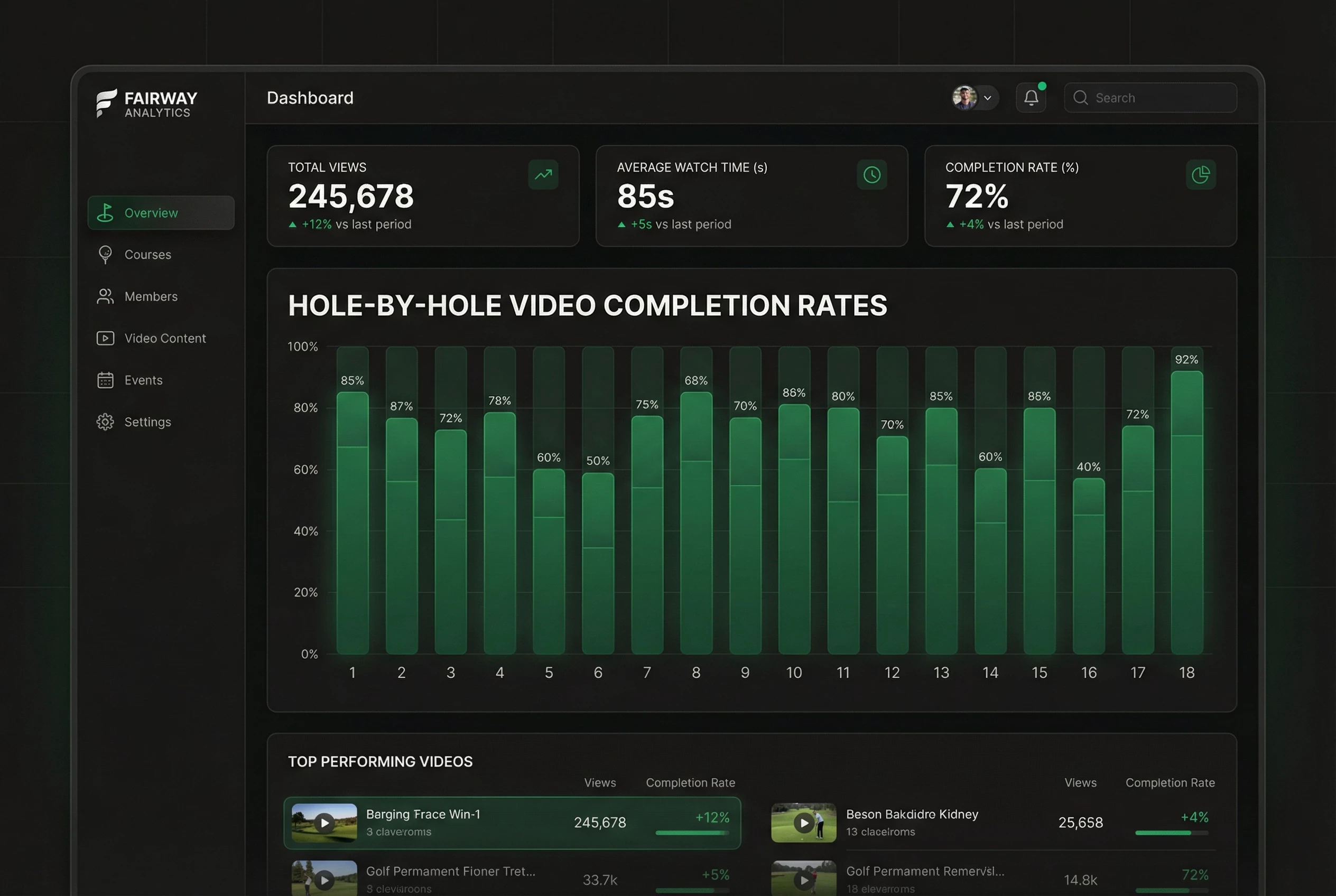Click the pie chart icon on Completion Rate

click(x=1201, y=174)
